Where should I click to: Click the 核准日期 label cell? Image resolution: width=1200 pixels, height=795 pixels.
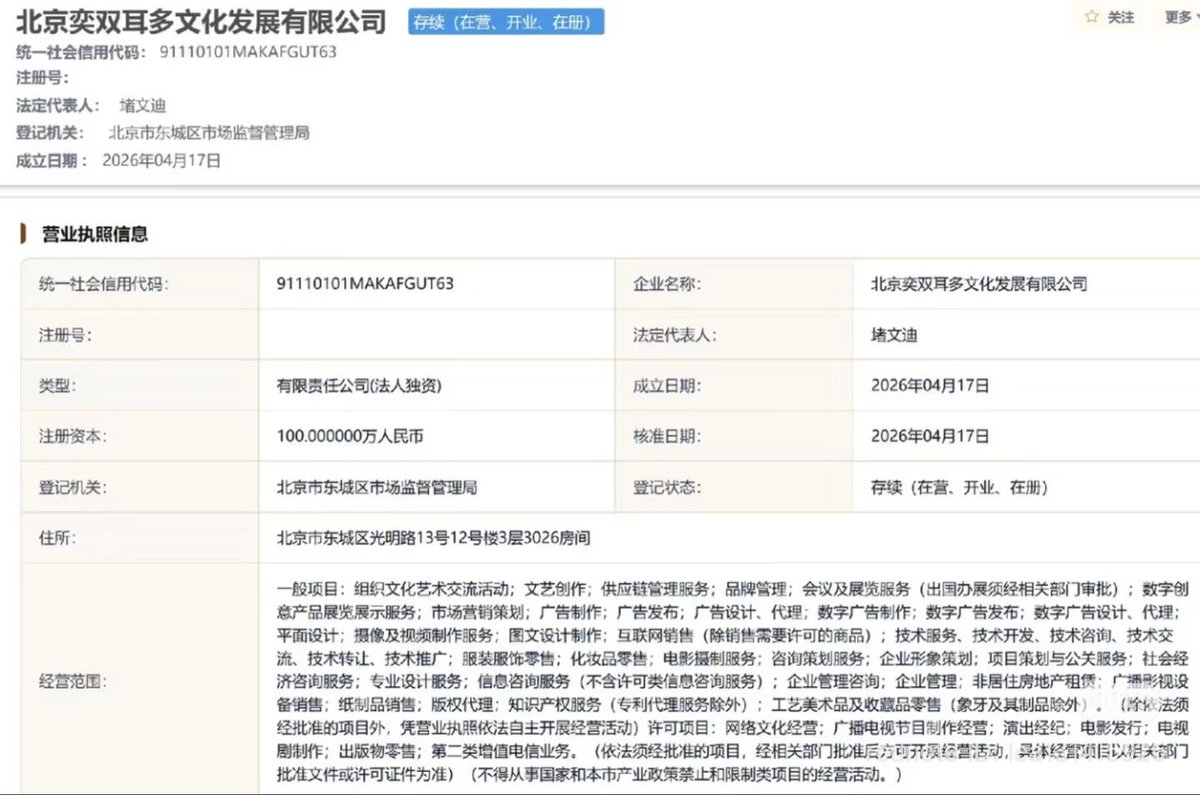coord(735,437)
